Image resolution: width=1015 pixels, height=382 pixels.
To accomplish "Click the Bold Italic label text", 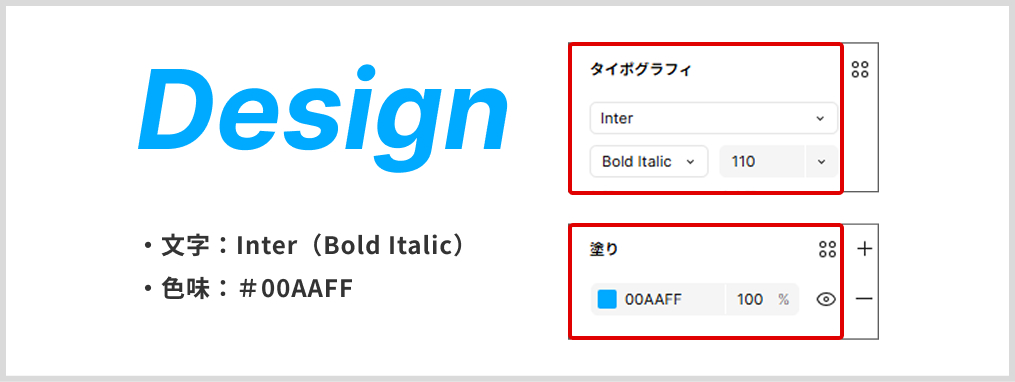I will 636,161.
